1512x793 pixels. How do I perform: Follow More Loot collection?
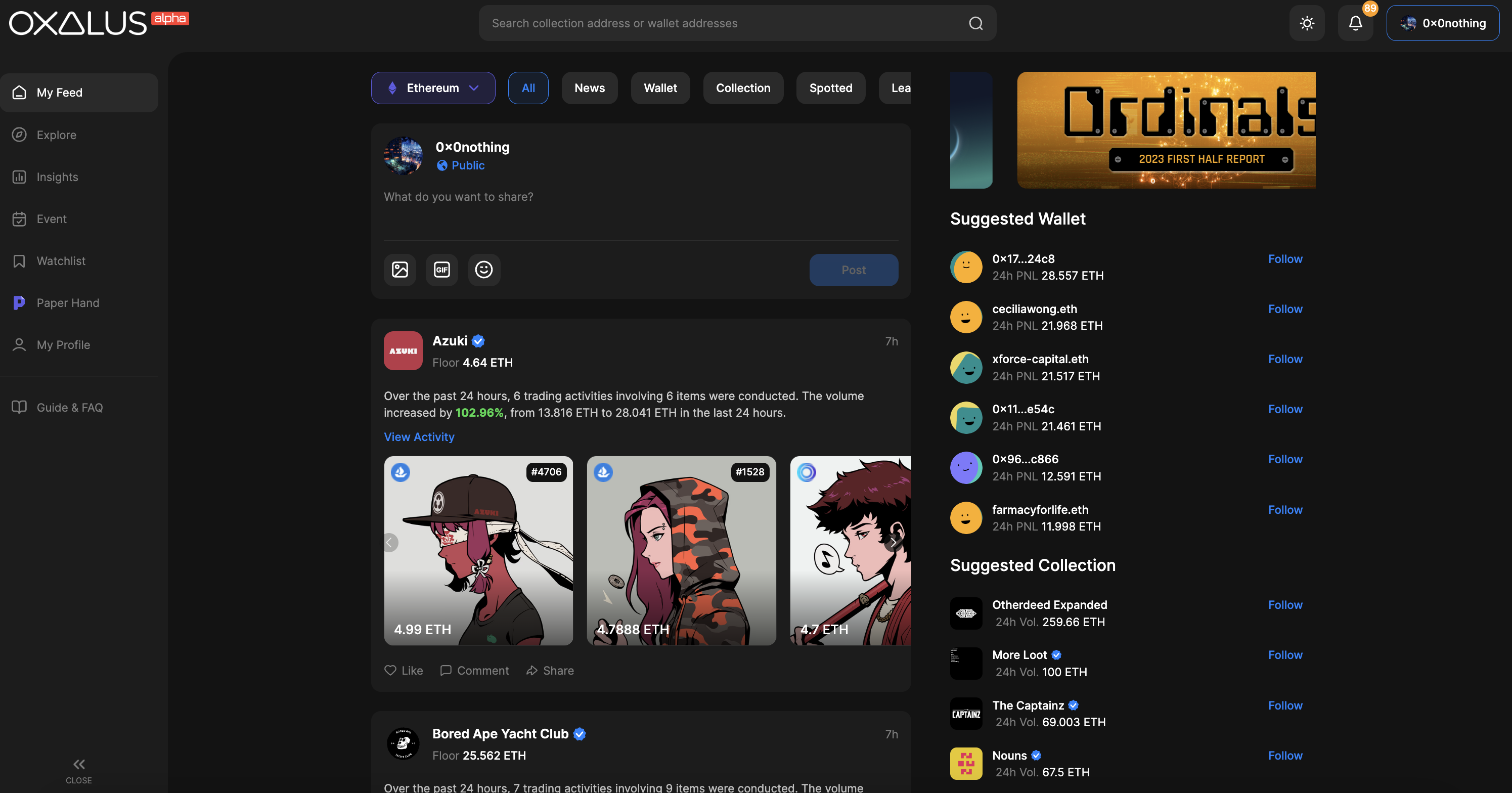[1285, 655]
